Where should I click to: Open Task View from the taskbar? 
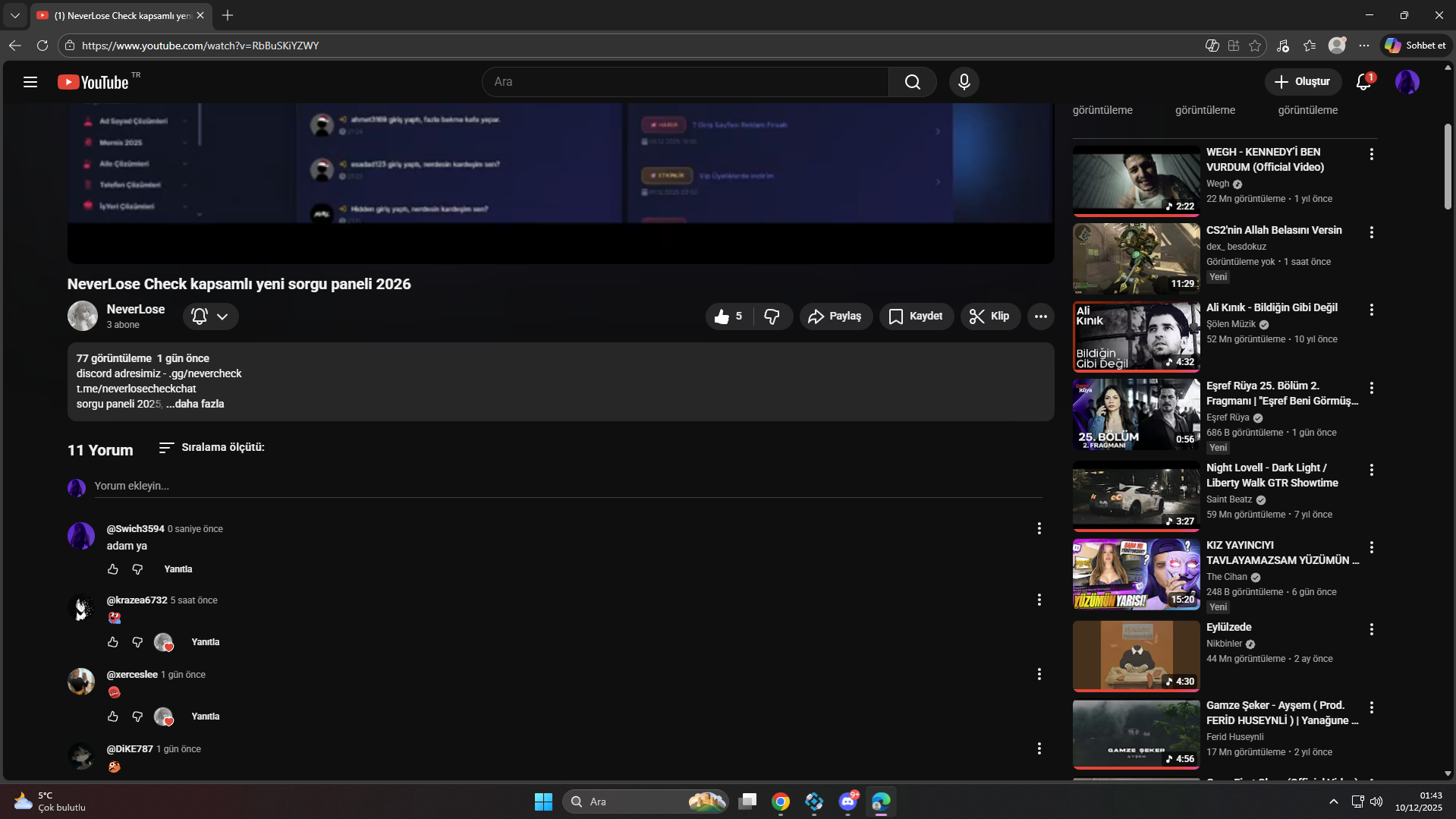point(747,802)
